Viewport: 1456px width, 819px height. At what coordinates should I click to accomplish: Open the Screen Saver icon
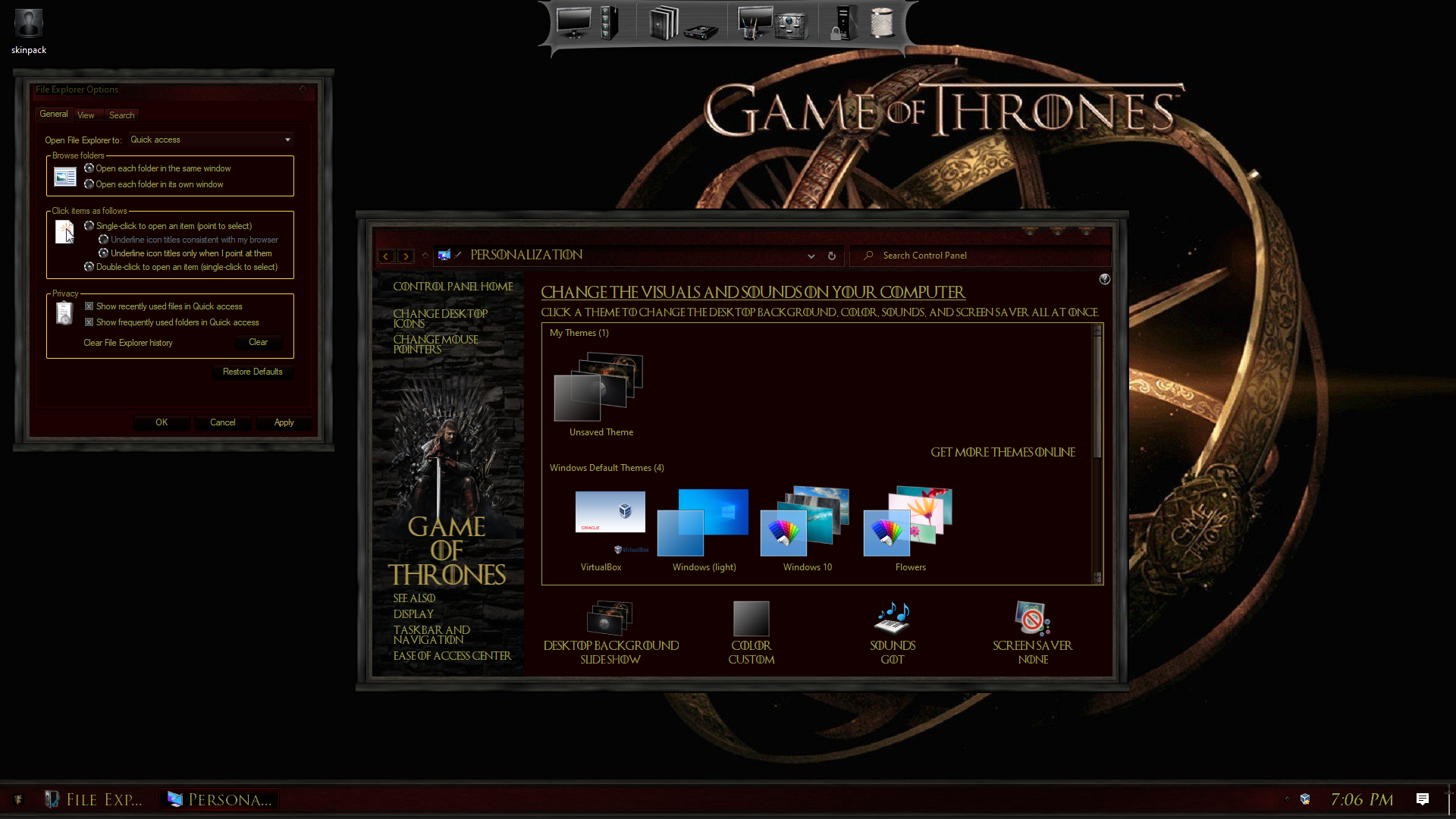pyautogui.click(x=1032, y=619)
